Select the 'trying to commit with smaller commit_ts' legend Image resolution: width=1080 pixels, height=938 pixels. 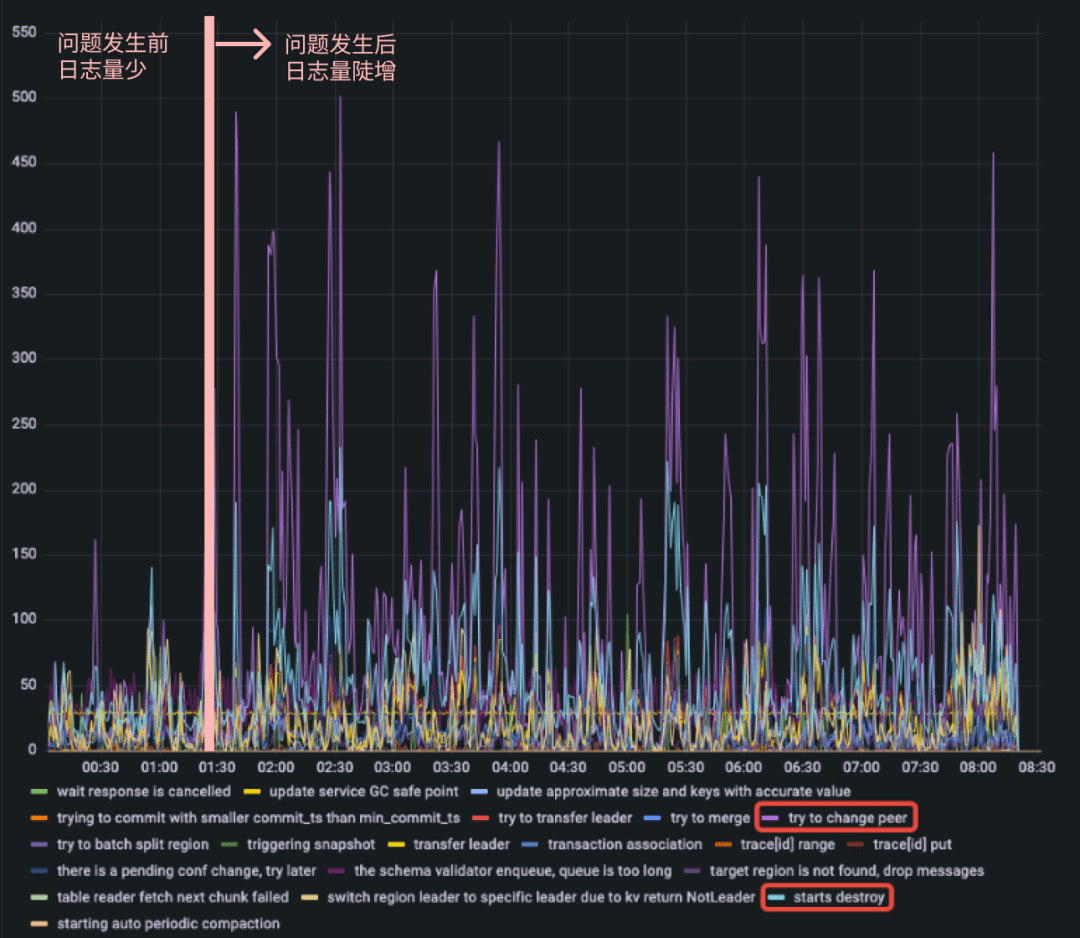click(x=258, y=818)
